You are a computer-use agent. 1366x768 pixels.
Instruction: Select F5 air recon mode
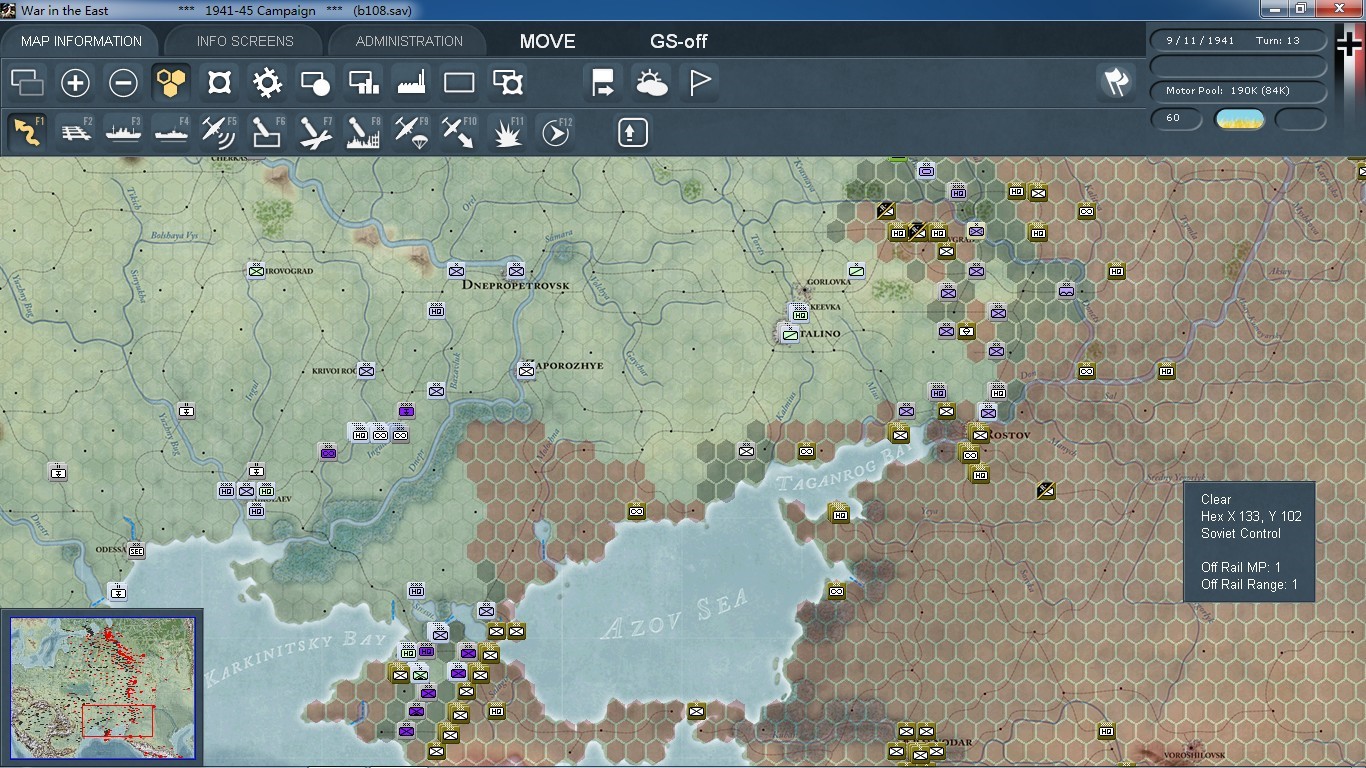coord(219,132)
